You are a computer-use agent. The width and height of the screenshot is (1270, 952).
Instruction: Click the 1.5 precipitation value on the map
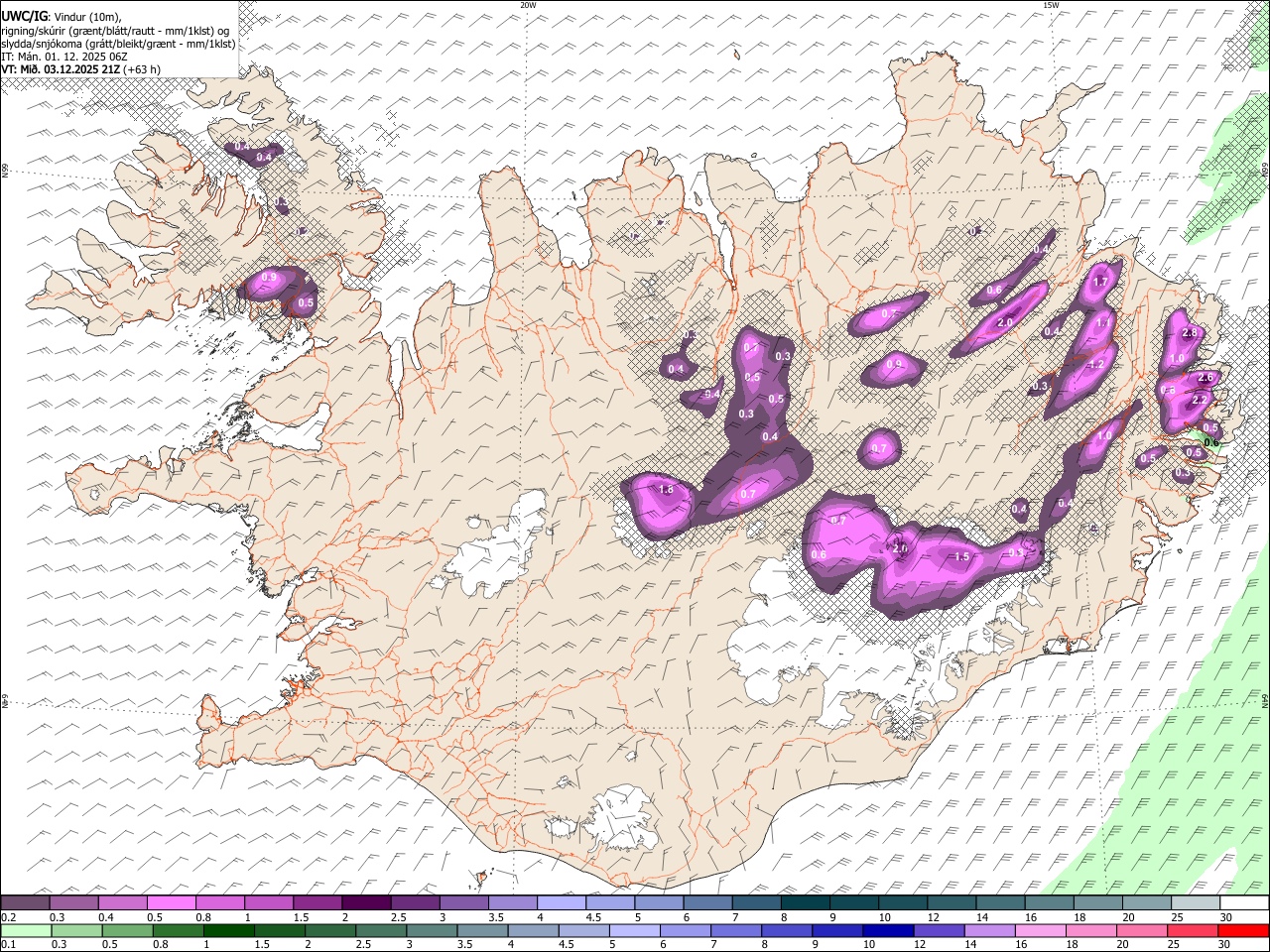point(961,557)
